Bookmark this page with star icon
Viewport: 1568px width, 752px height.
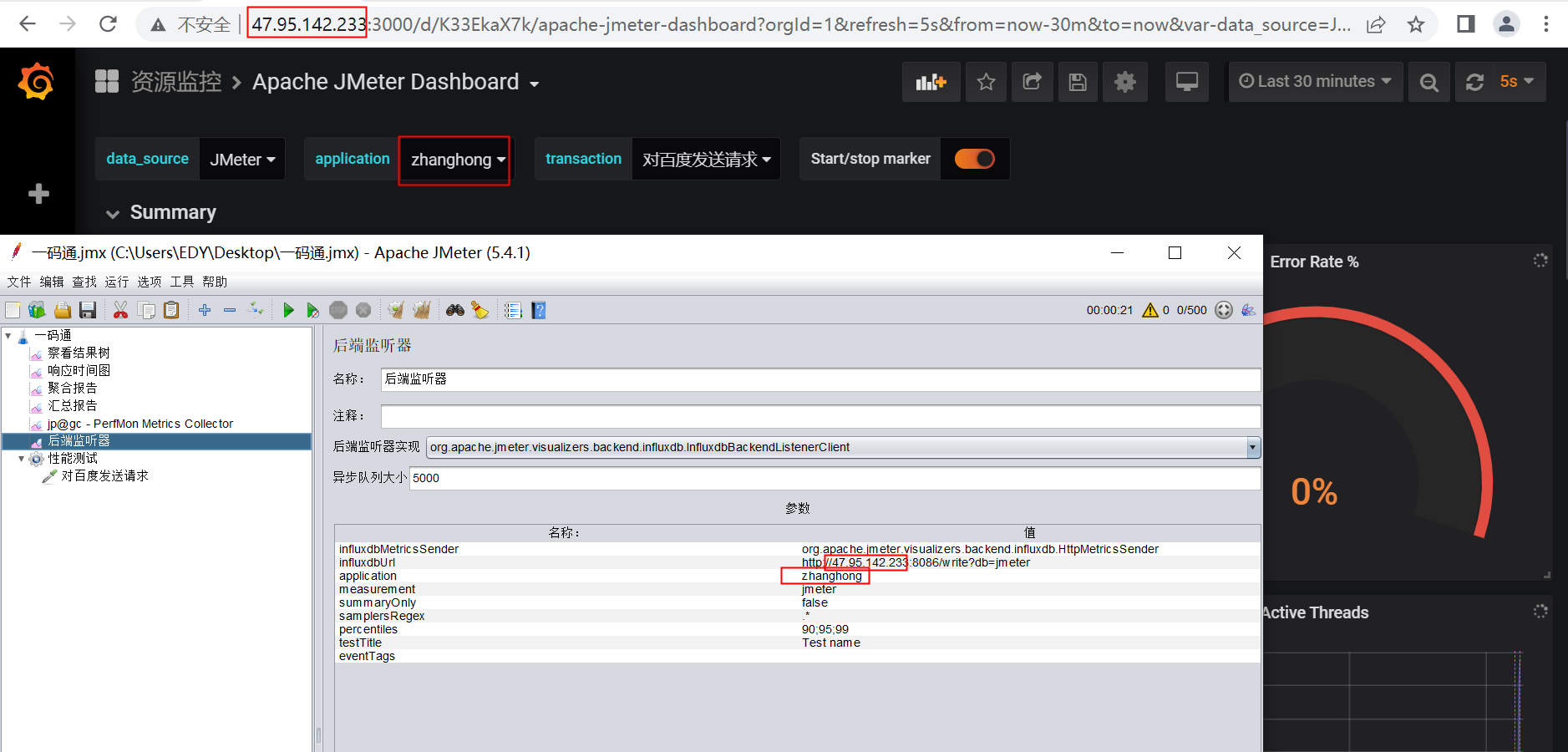[1416, 24]
